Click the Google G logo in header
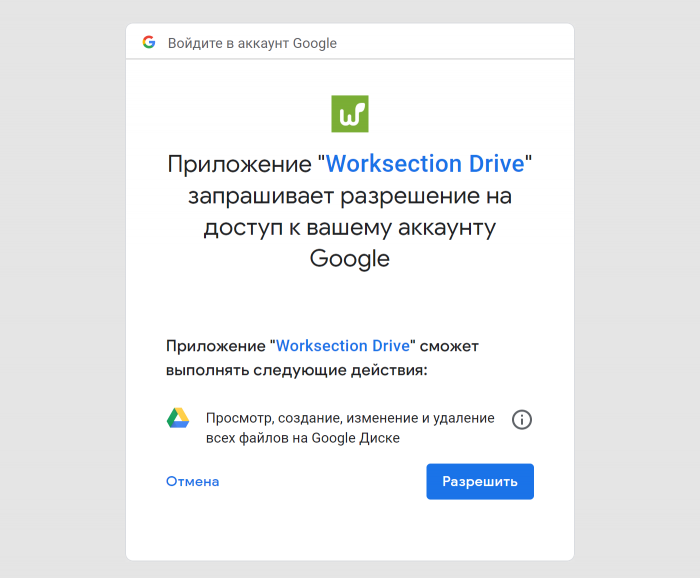This screenshot has height=578, width=700. (149, 43)
